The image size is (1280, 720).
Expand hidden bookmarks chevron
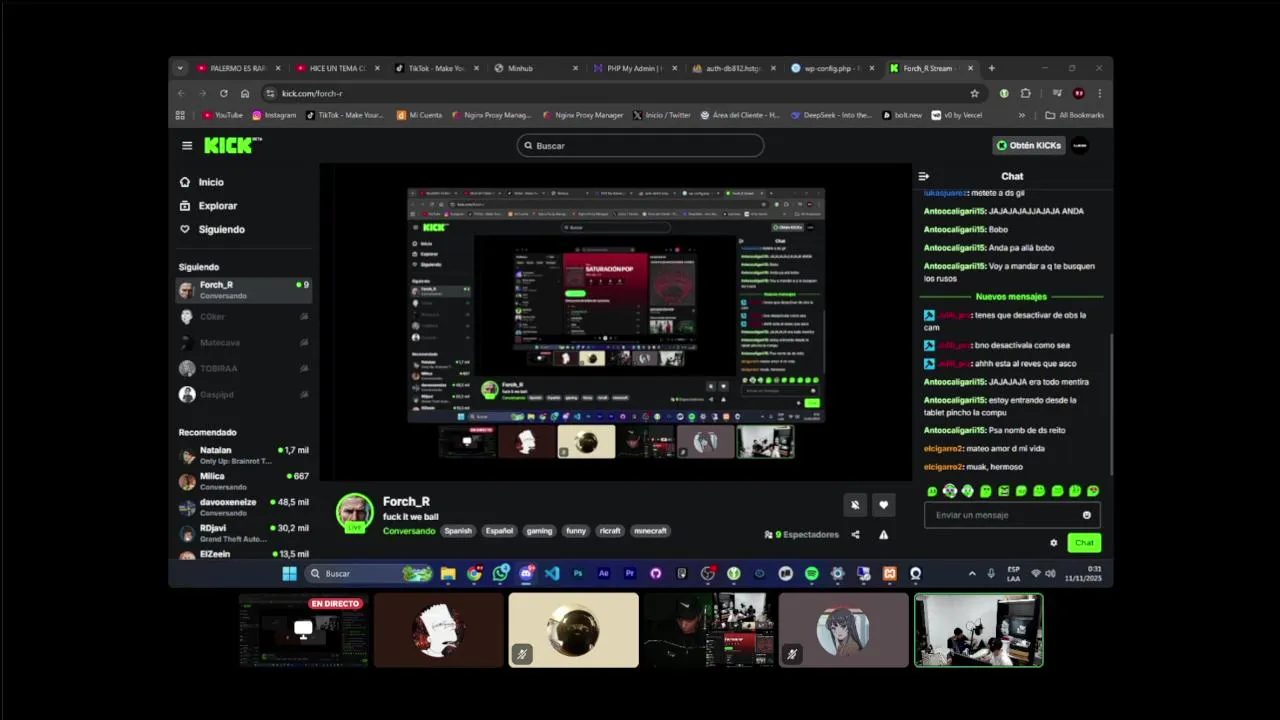[1021, 115]
